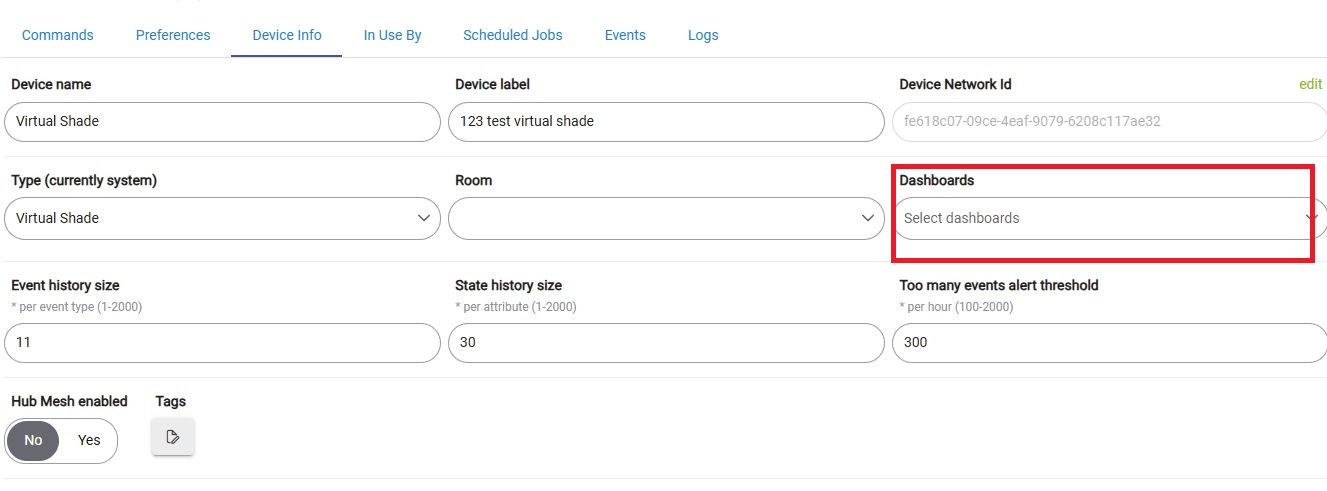Set Hub Mesh enabled to Yes

[x=89, y=440]
